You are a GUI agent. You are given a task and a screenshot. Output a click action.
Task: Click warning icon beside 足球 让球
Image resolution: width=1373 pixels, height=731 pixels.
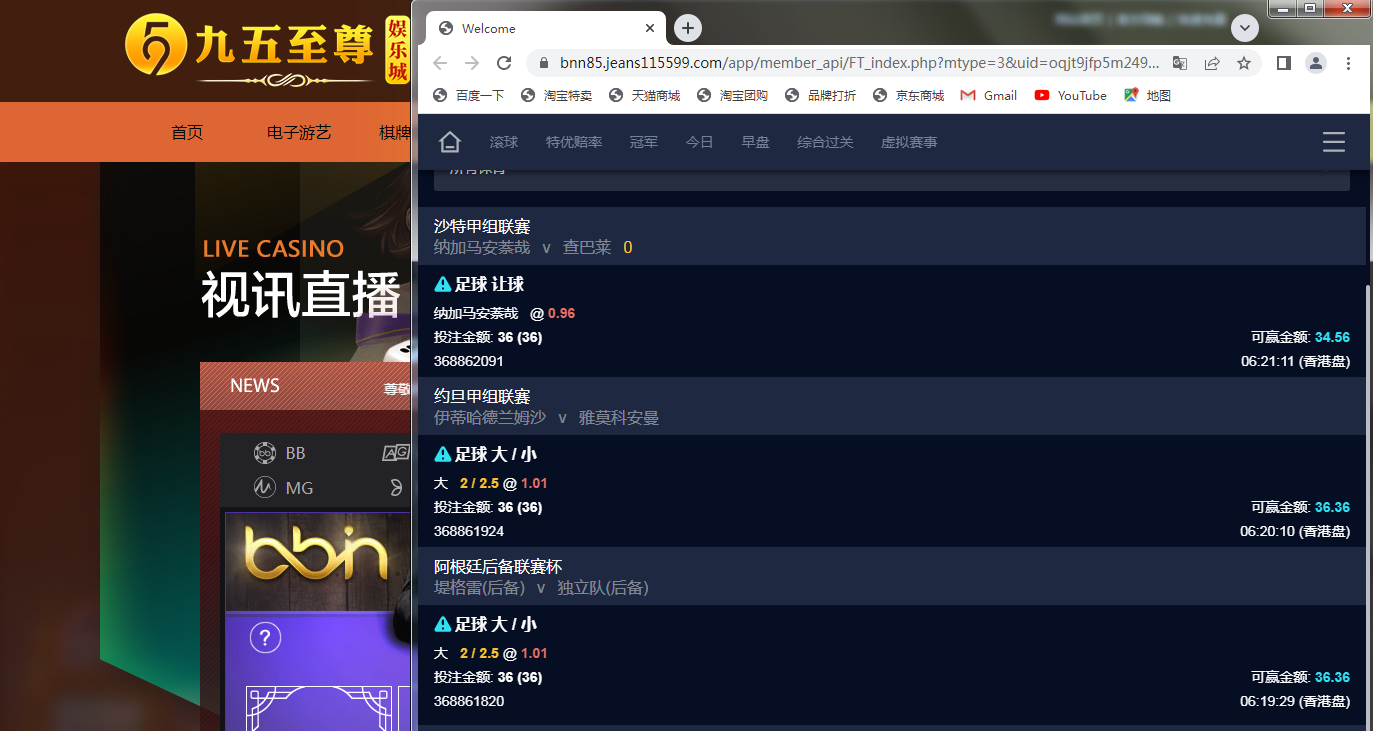(443, 285)
